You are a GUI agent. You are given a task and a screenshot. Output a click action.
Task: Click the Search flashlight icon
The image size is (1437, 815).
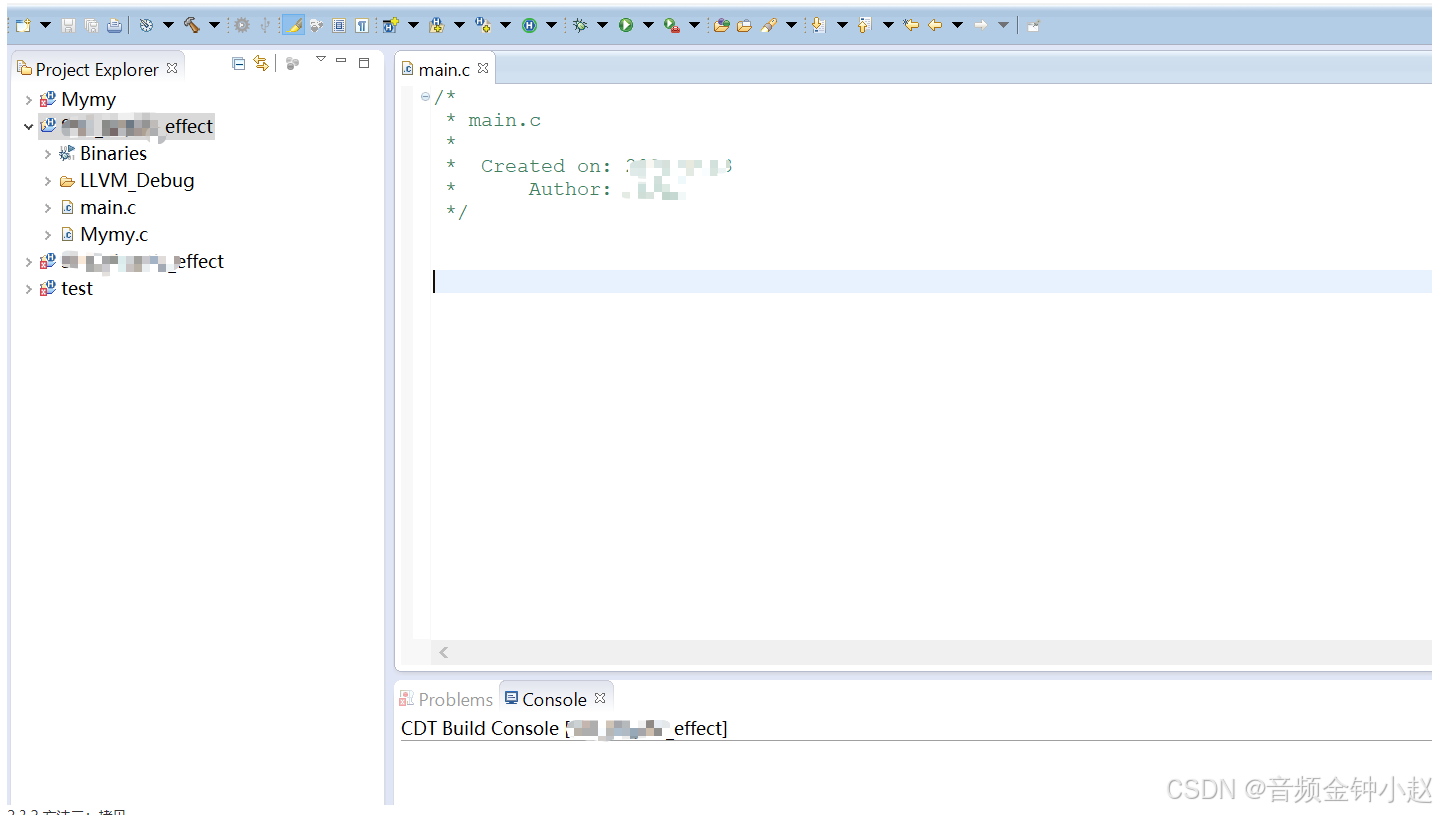[x=769, y=25]
